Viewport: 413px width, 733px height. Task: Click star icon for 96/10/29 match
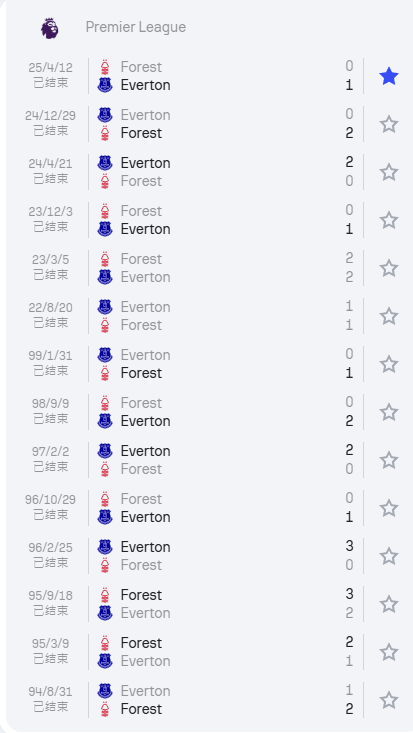tap(389, 508)
